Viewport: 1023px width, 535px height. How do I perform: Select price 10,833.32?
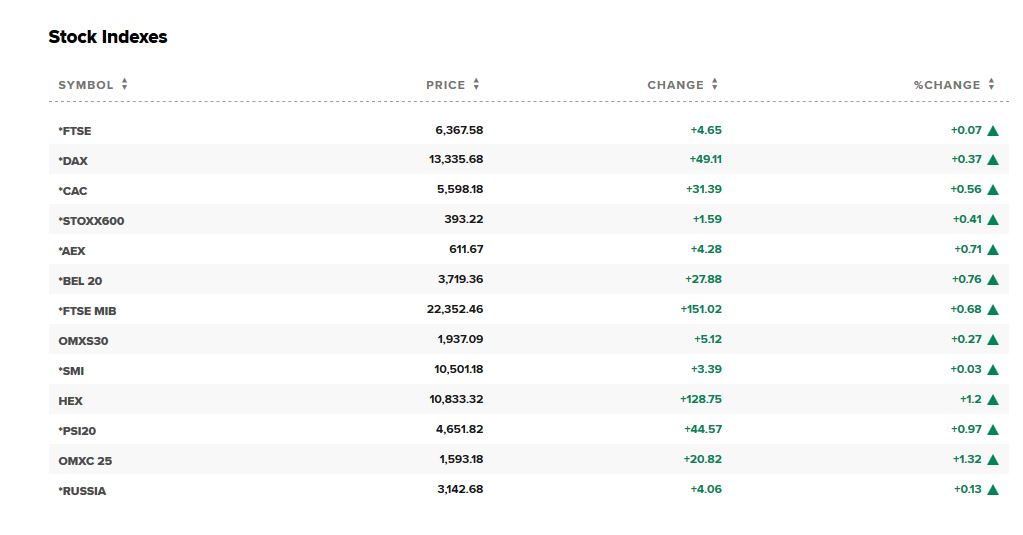[456, 399]
